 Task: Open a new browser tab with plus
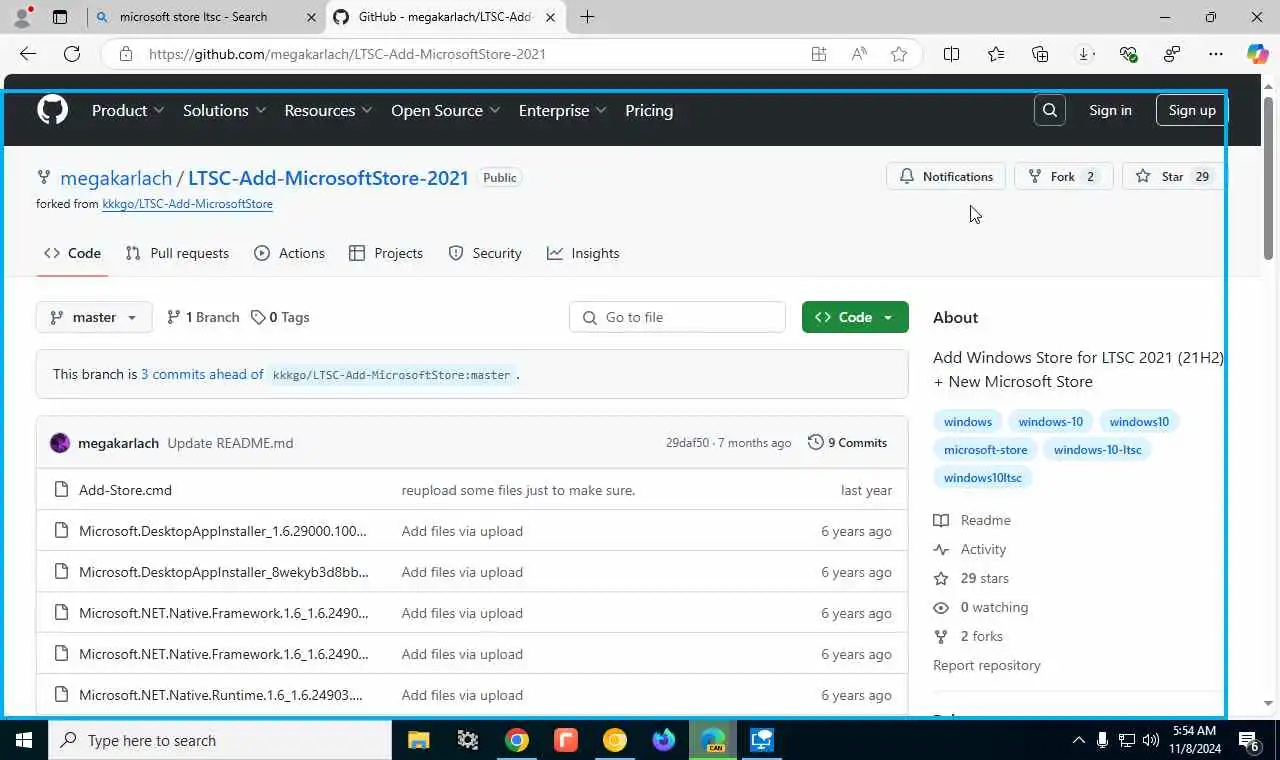(587, 17)
